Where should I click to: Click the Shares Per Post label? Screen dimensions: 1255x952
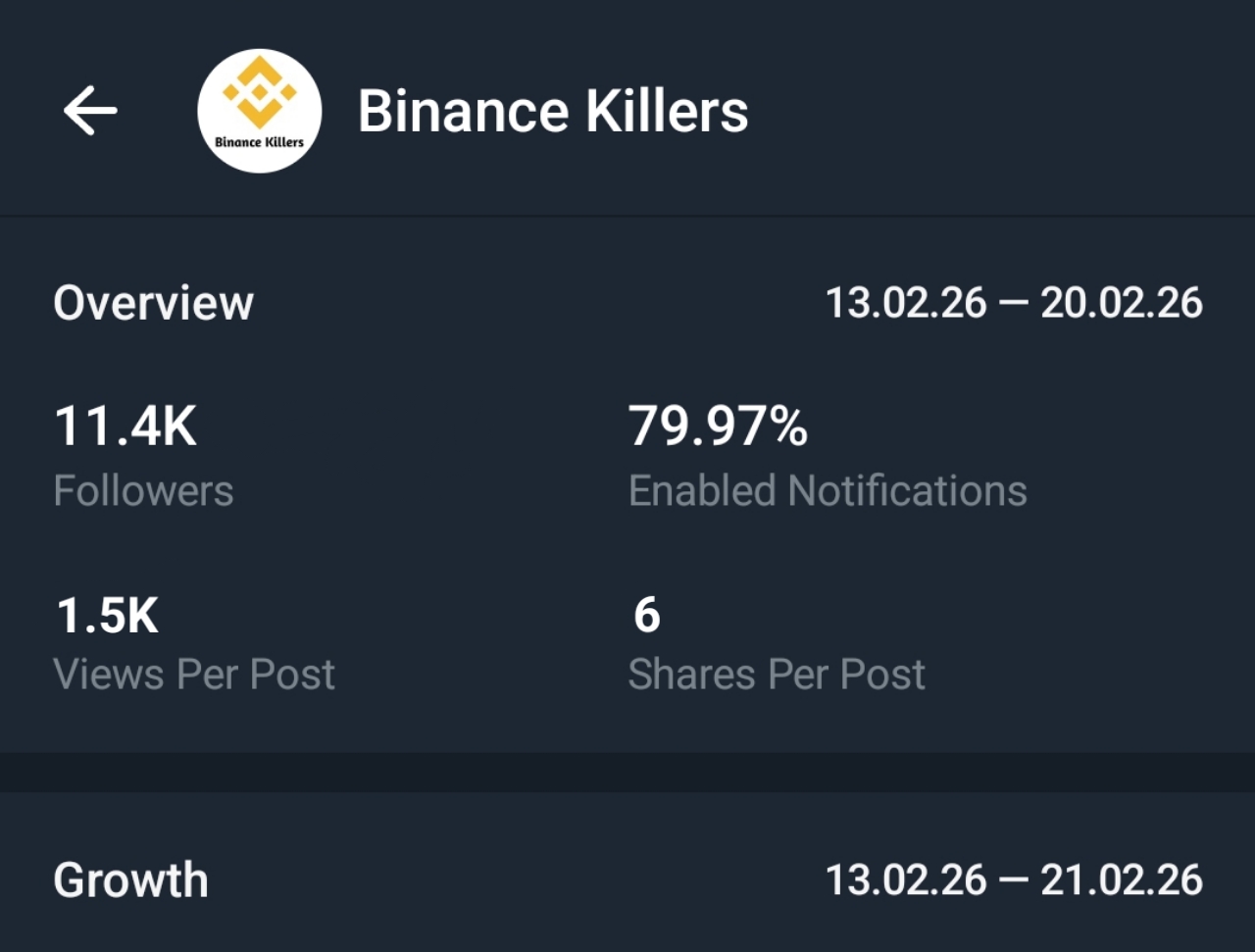[777, 674]
